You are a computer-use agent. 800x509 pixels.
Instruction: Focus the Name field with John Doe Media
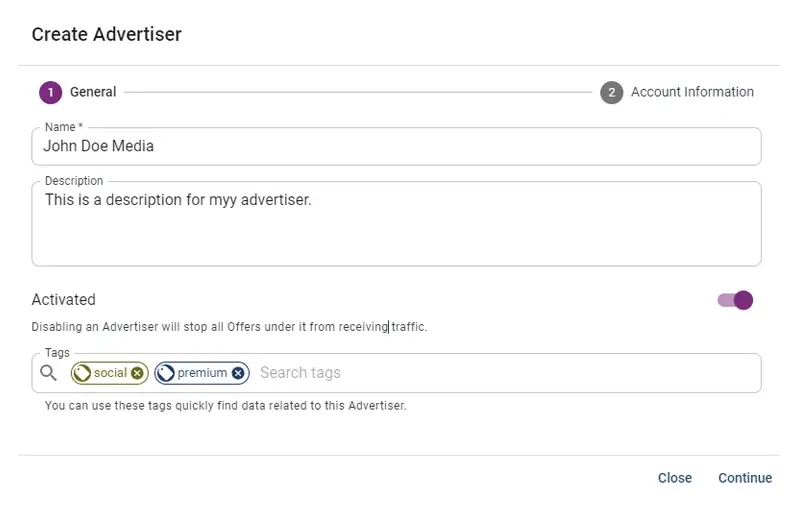pyautogui.click(x=396, y=146)
